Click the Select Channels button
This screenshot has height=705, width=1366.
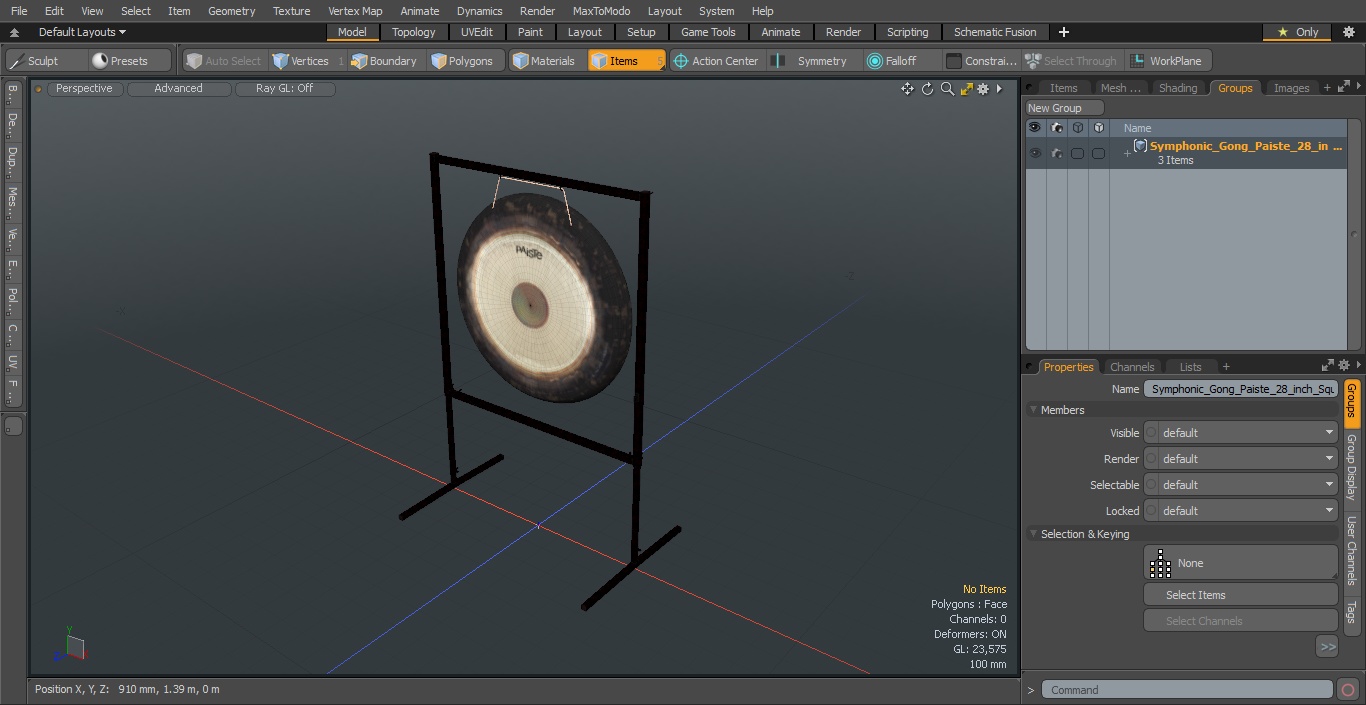pos(1241,621)
